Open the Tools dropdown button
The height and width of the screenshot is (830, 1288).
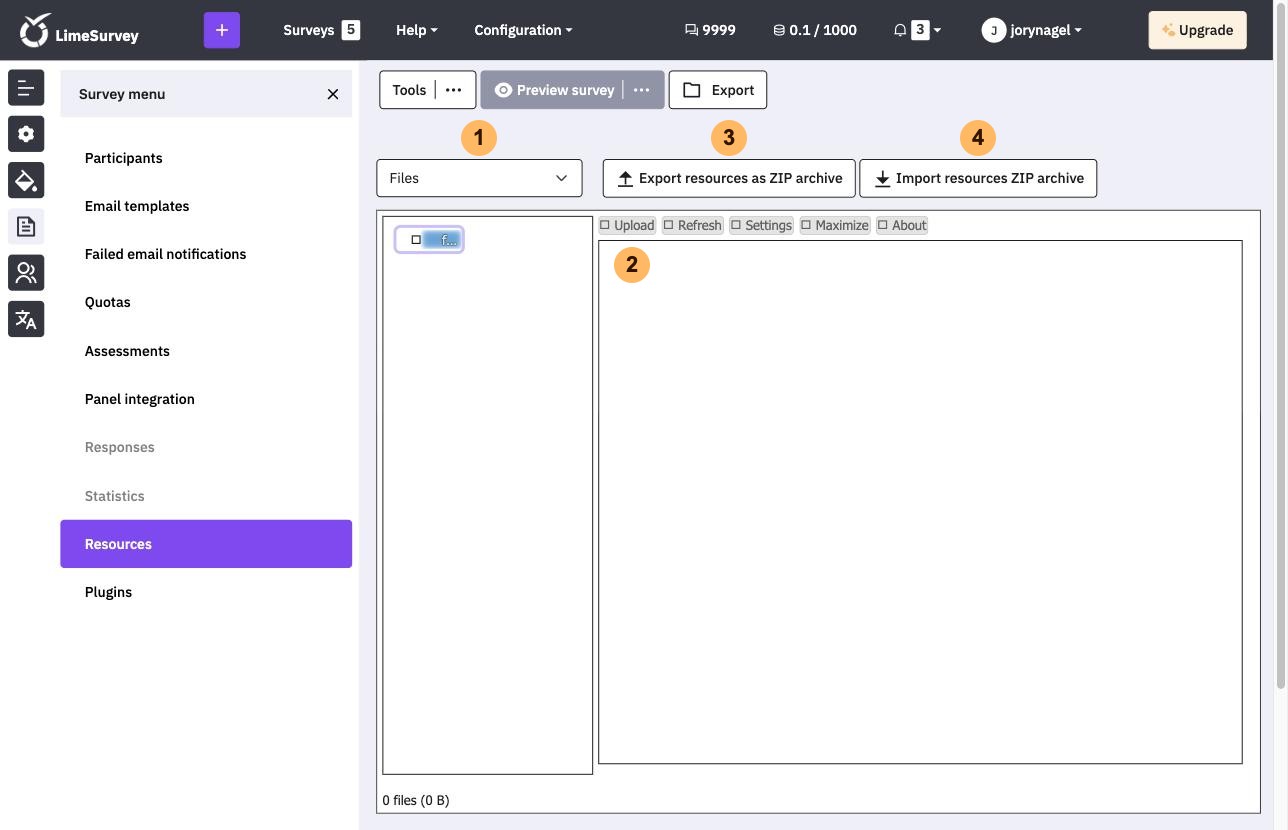coord(428,90)
